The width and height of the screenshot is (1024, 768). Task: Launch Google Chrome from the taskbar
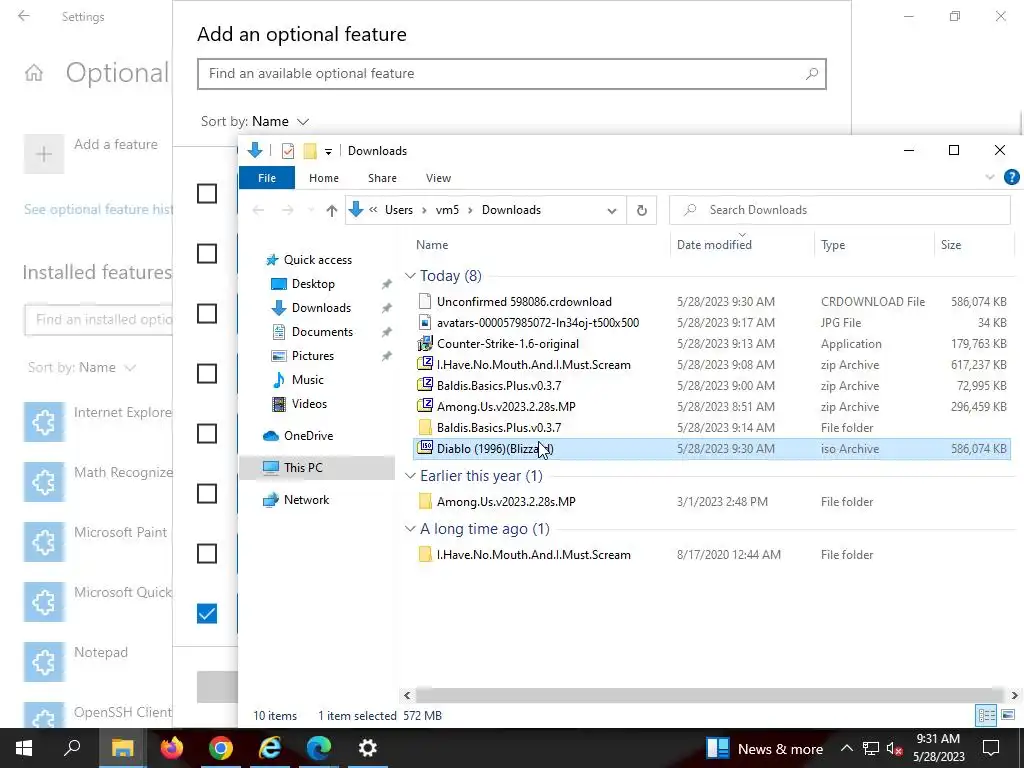[221, 748]
